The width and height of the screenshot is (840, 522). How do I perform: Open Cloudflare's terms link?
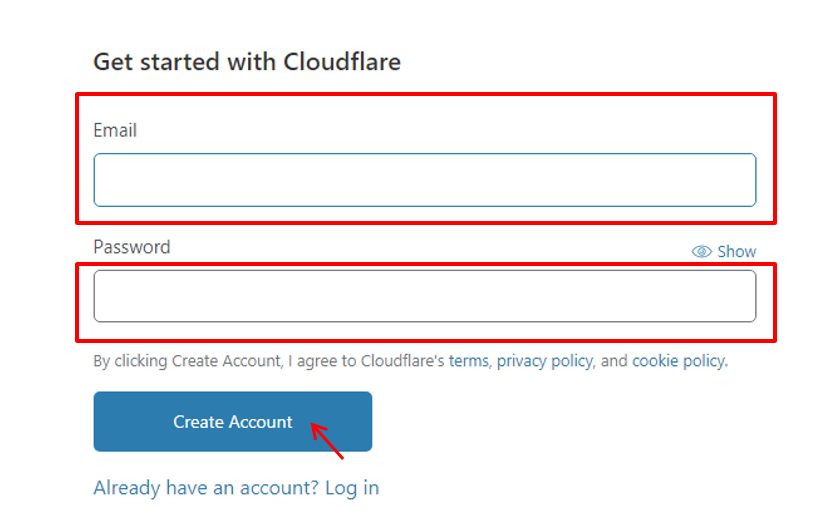(x=468, y=361)
